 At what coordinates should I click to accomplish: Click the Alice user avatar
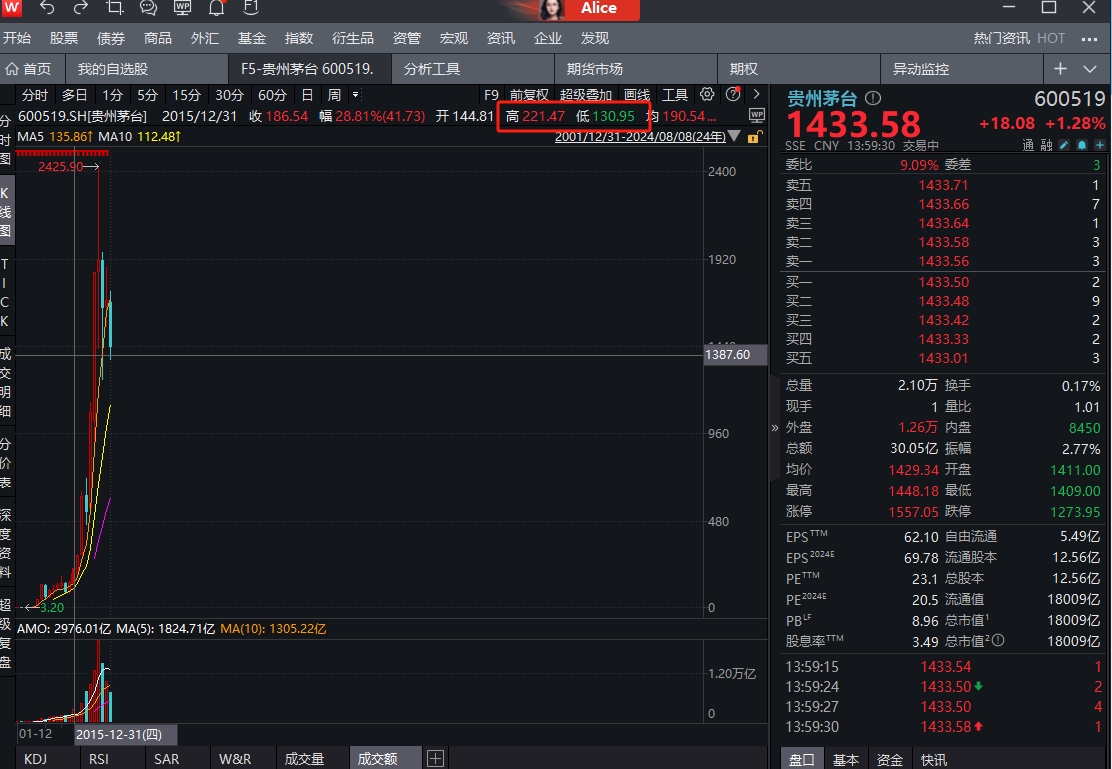coord(552,9)
